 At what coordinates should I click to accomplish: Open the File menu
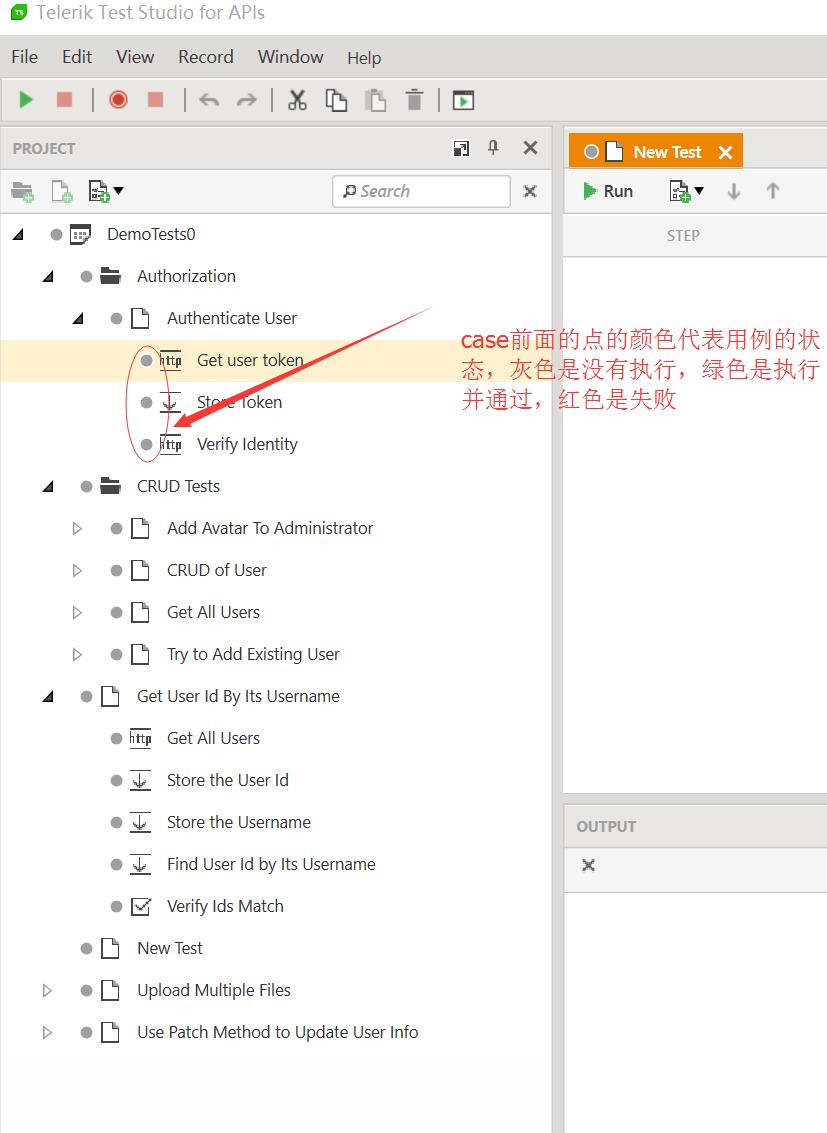pos(25,57)
